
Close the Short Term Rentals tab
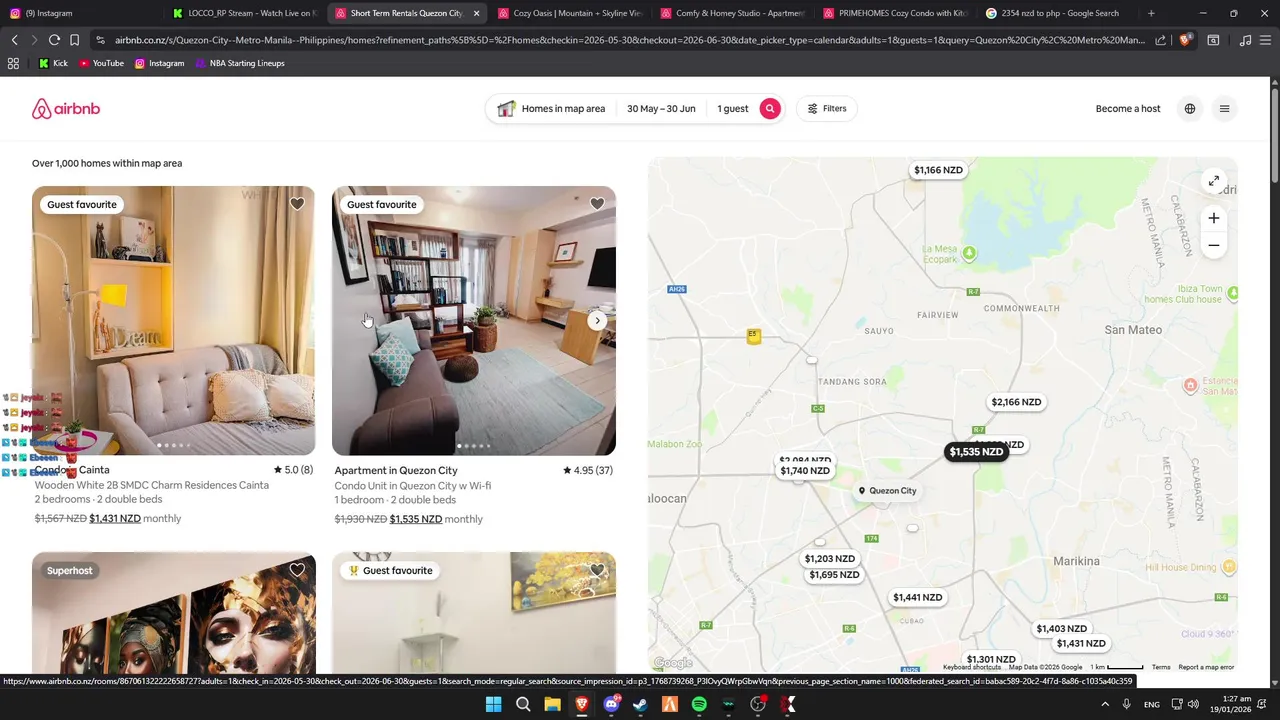(x=476, y=13)
